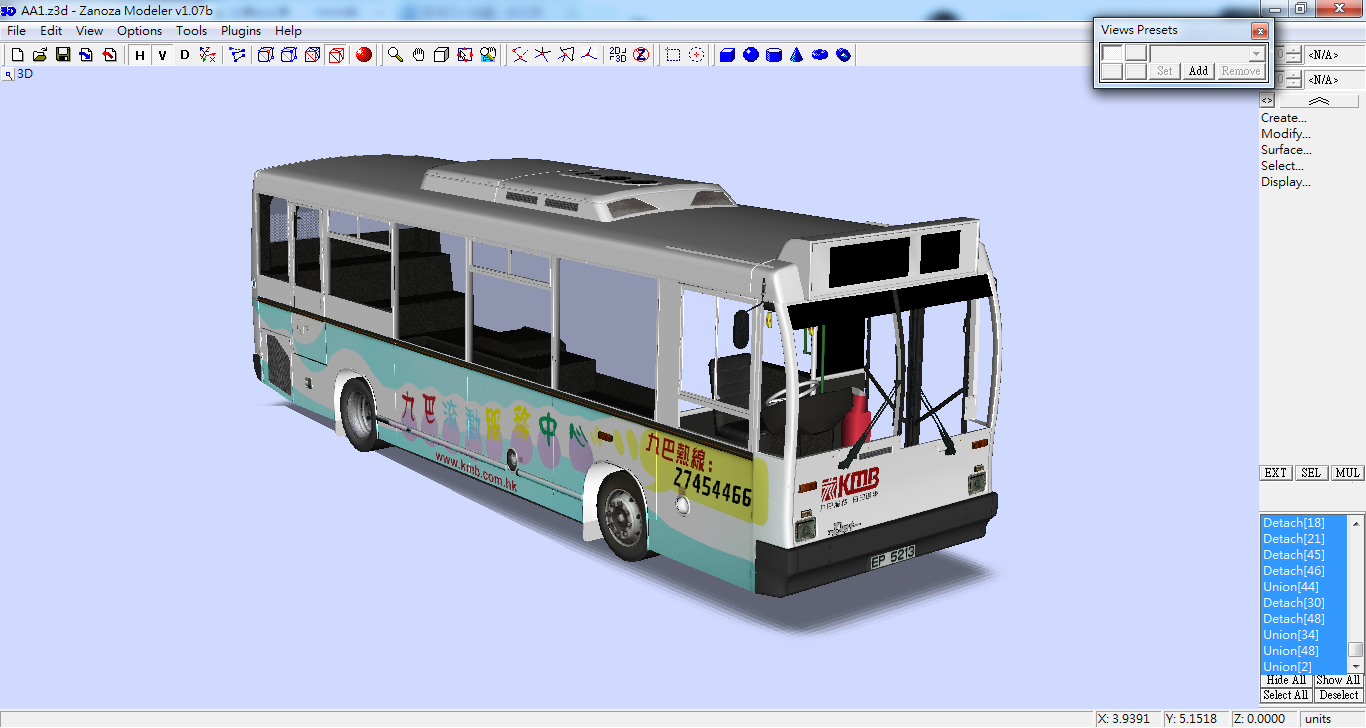The image size is (1366, 728).
Task: Create a new file via toolbar icon
Action: pyautogui.click(x=17, y=55)
